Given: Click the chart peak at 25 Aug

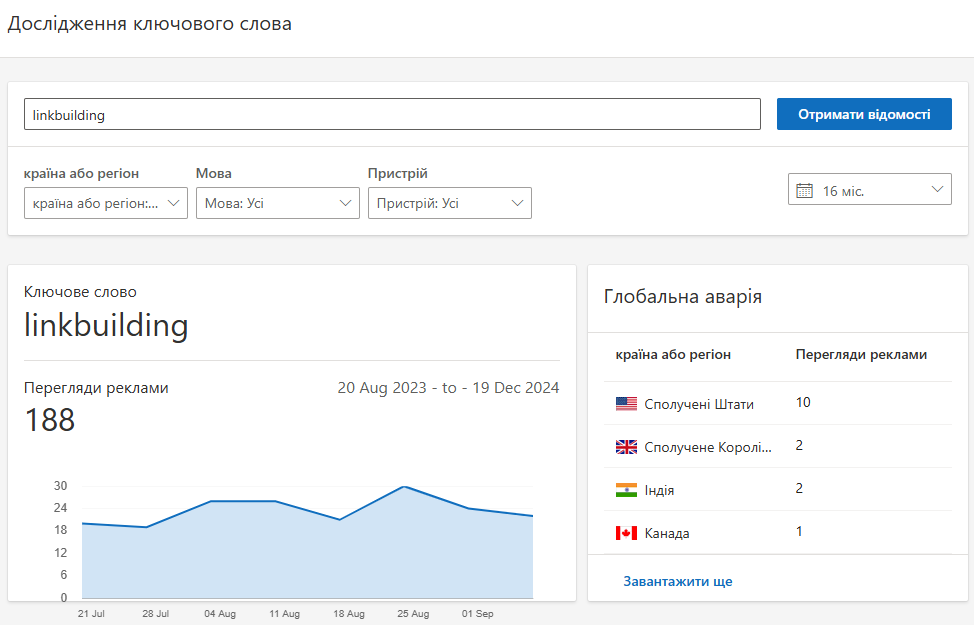Looking at the screenshot, I should 404,487.
